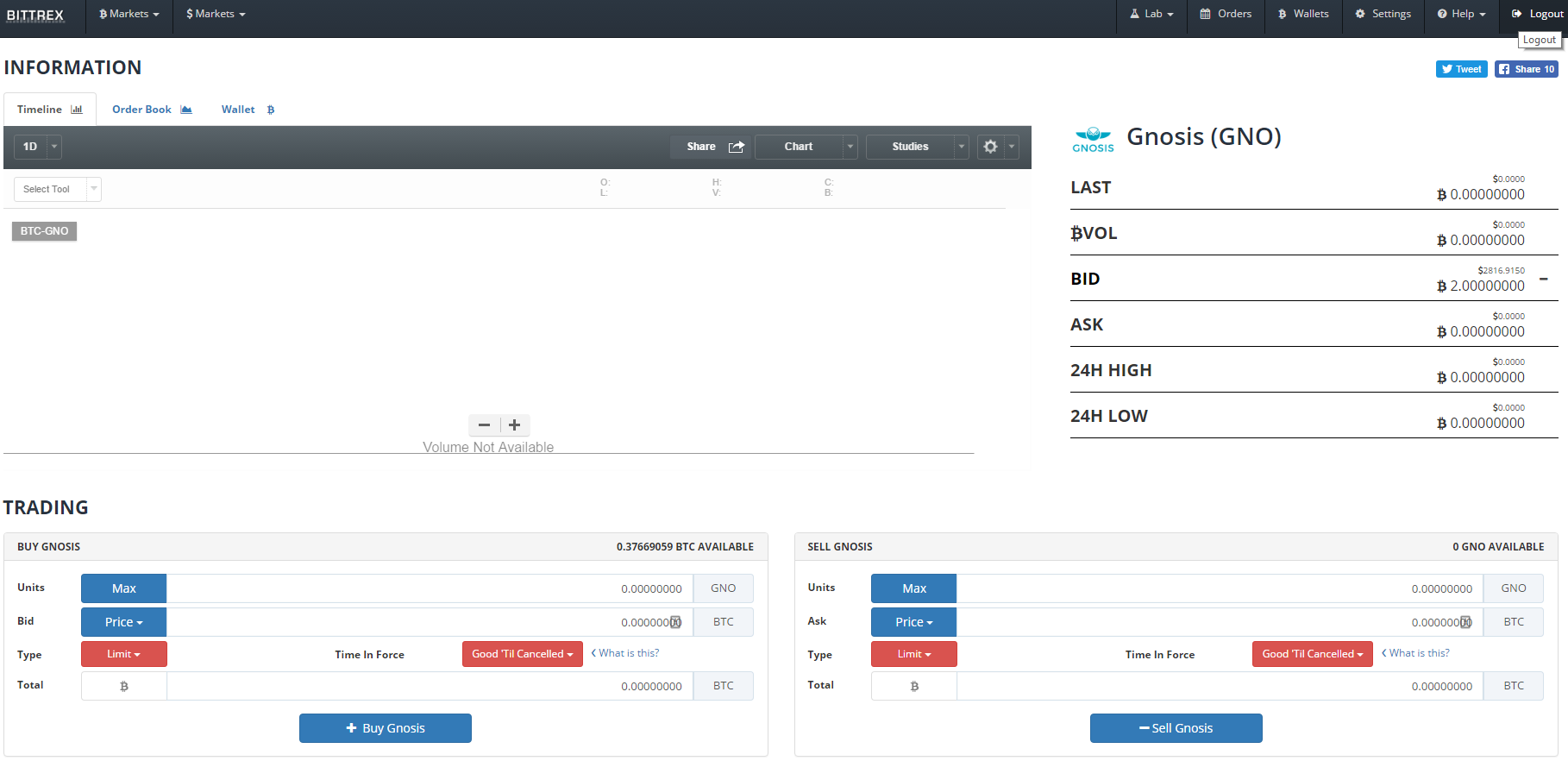Open the Select Tool dropdown
This screenshot has height=761, width=1568.
58,189
